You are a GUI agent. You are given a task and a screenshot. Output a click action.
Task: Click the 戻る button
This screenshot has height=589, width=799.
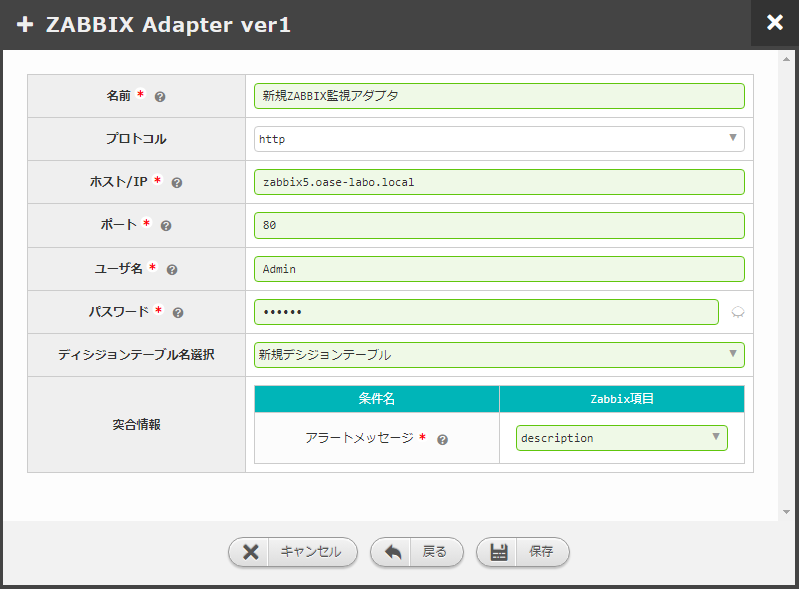pyautogui.click(x=417, y=552)
